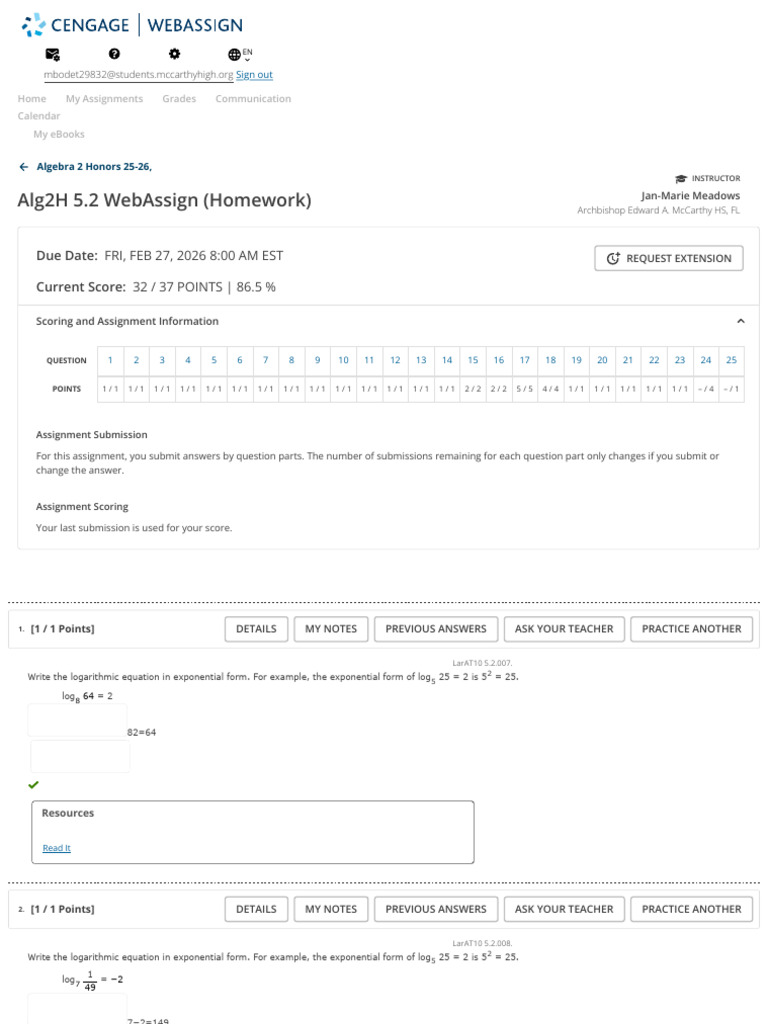Click Practice Another for question 2

692,909
